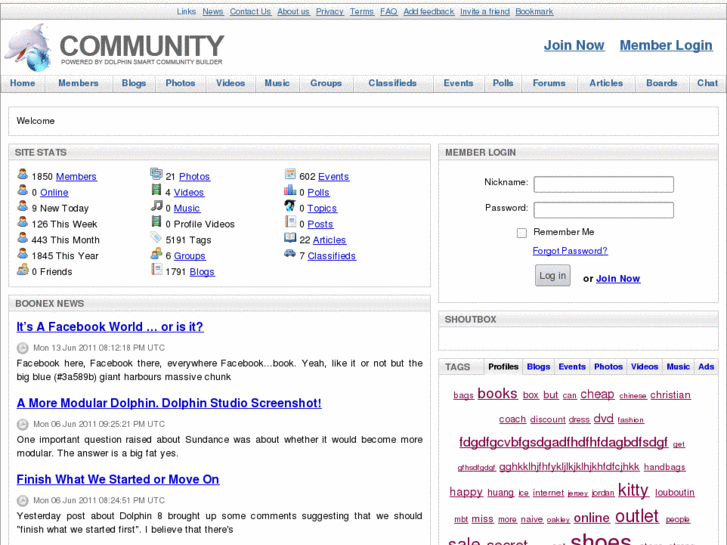Click the 1850 Members stats link

[x=77, y=177]
